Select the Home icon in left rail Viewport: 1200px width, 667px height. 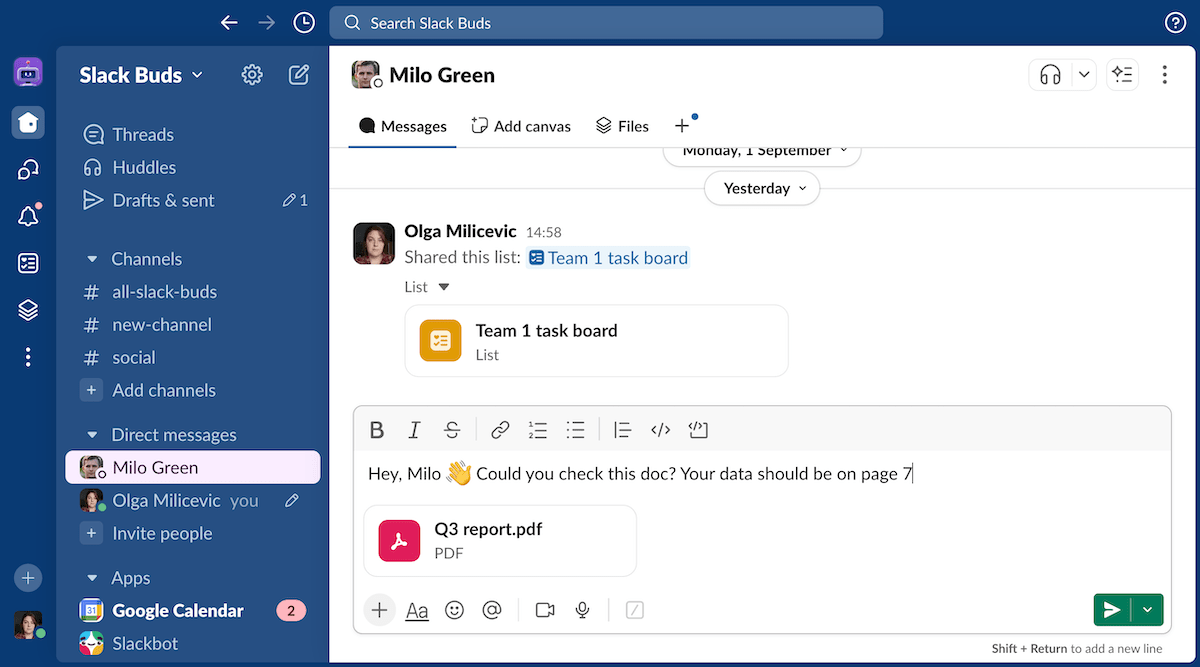point(28,122)
